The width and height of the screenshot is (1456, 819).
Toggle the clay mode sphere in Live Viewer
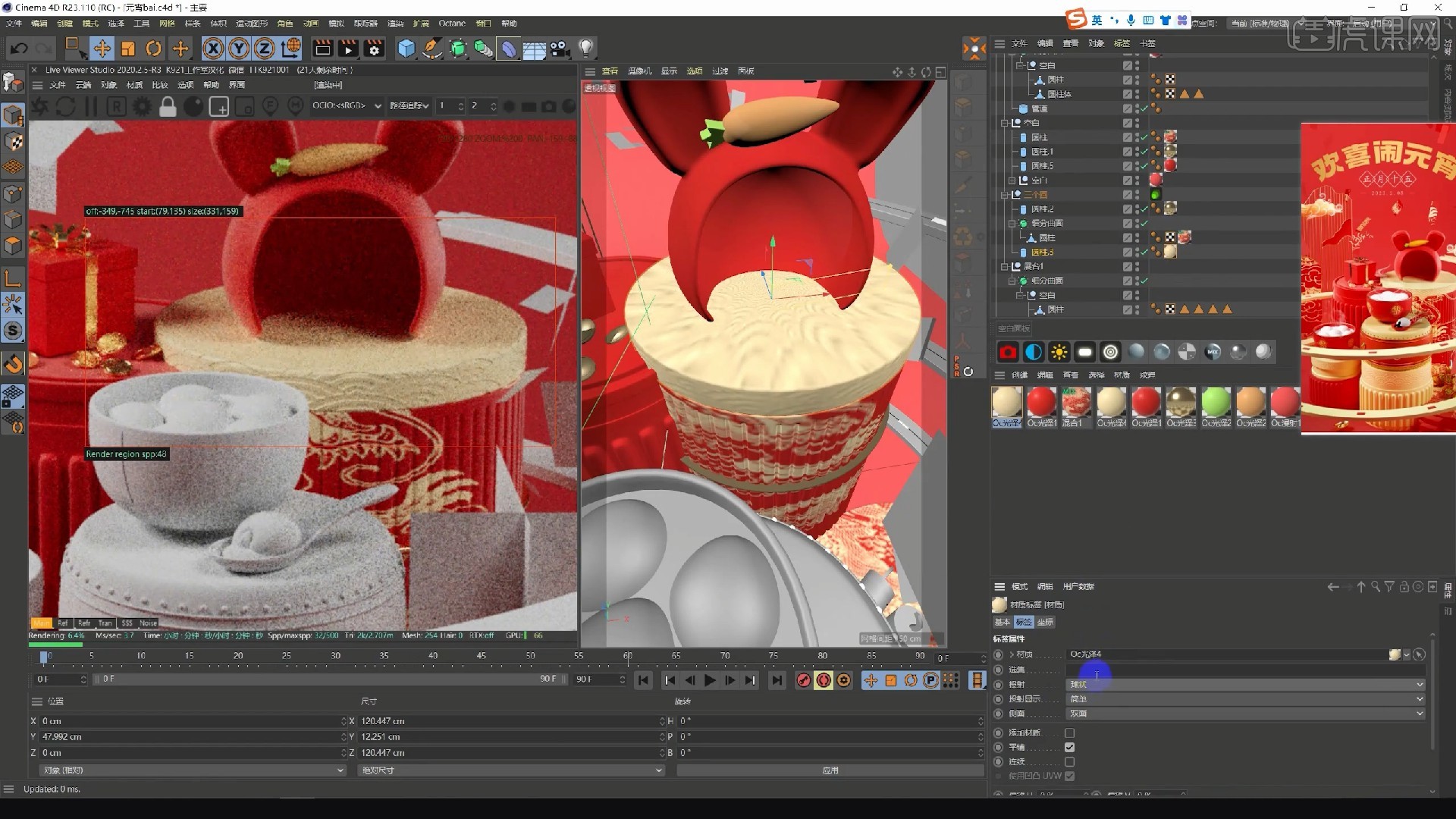pos(193,107)
